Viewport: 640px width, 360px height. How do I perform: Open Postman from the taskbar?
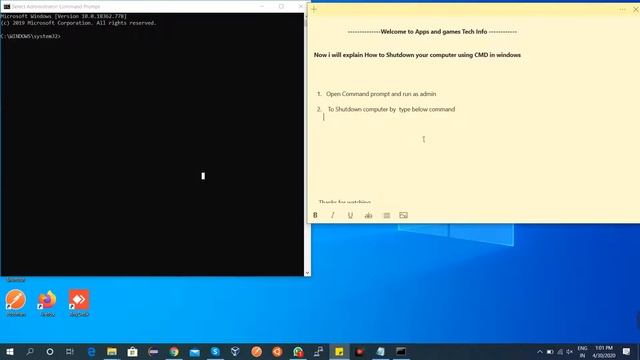256,351
